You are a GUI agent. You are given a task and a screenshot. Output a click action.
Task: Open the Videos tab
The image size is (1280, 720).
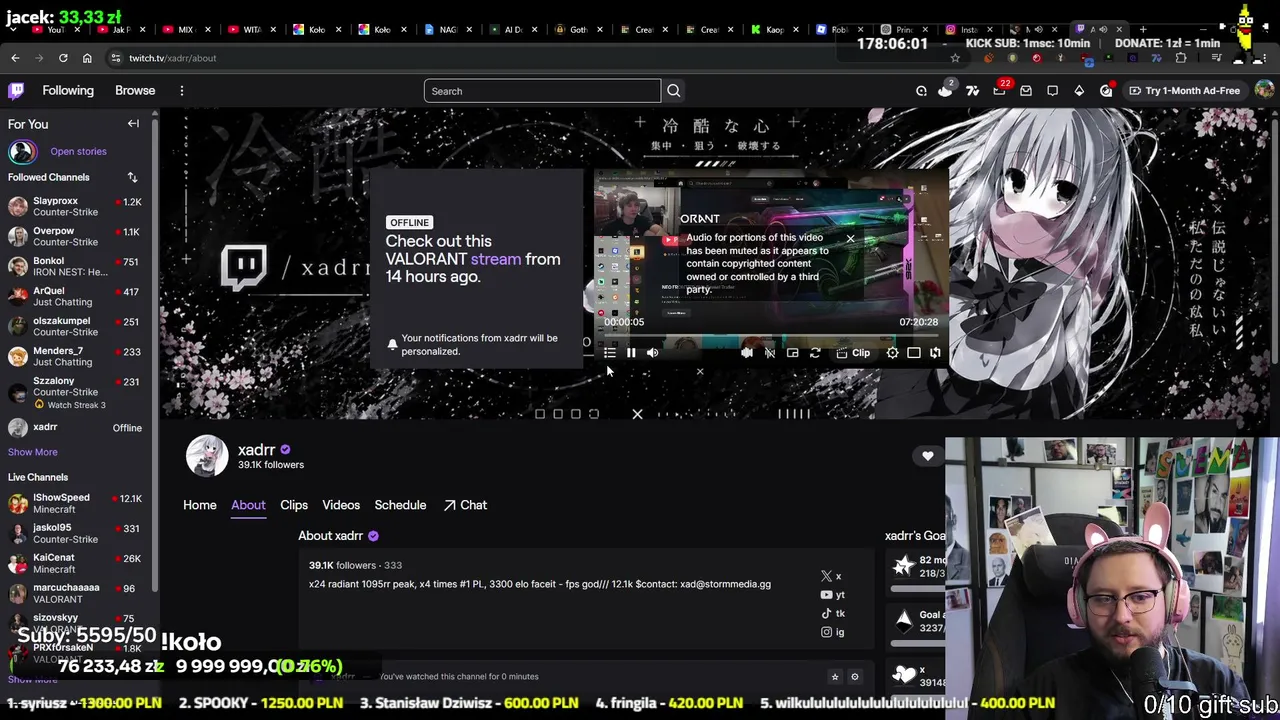point(341,505)
